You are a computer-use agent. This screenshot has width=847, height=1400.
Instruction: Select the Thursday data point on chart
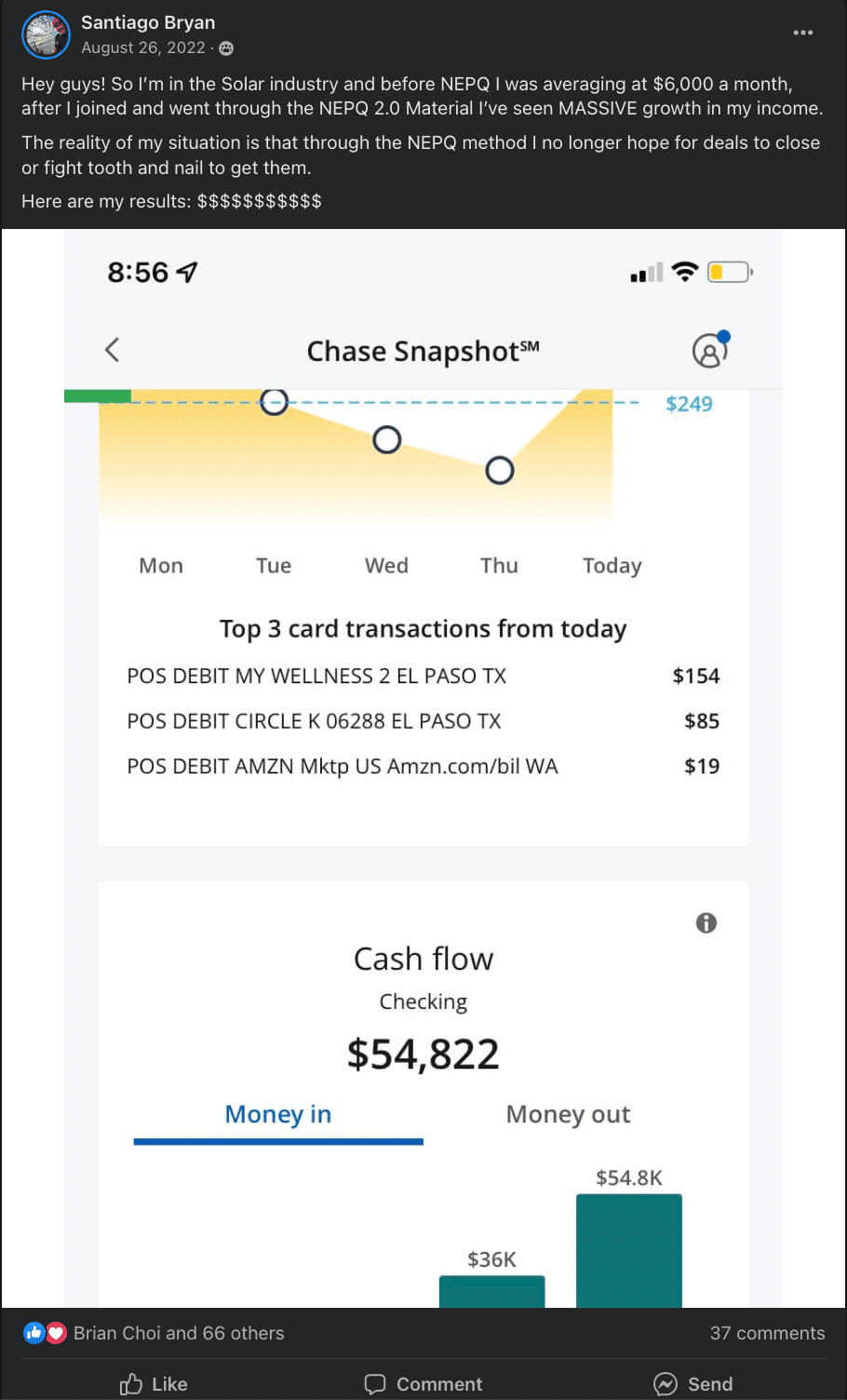[x=500, y=470]
